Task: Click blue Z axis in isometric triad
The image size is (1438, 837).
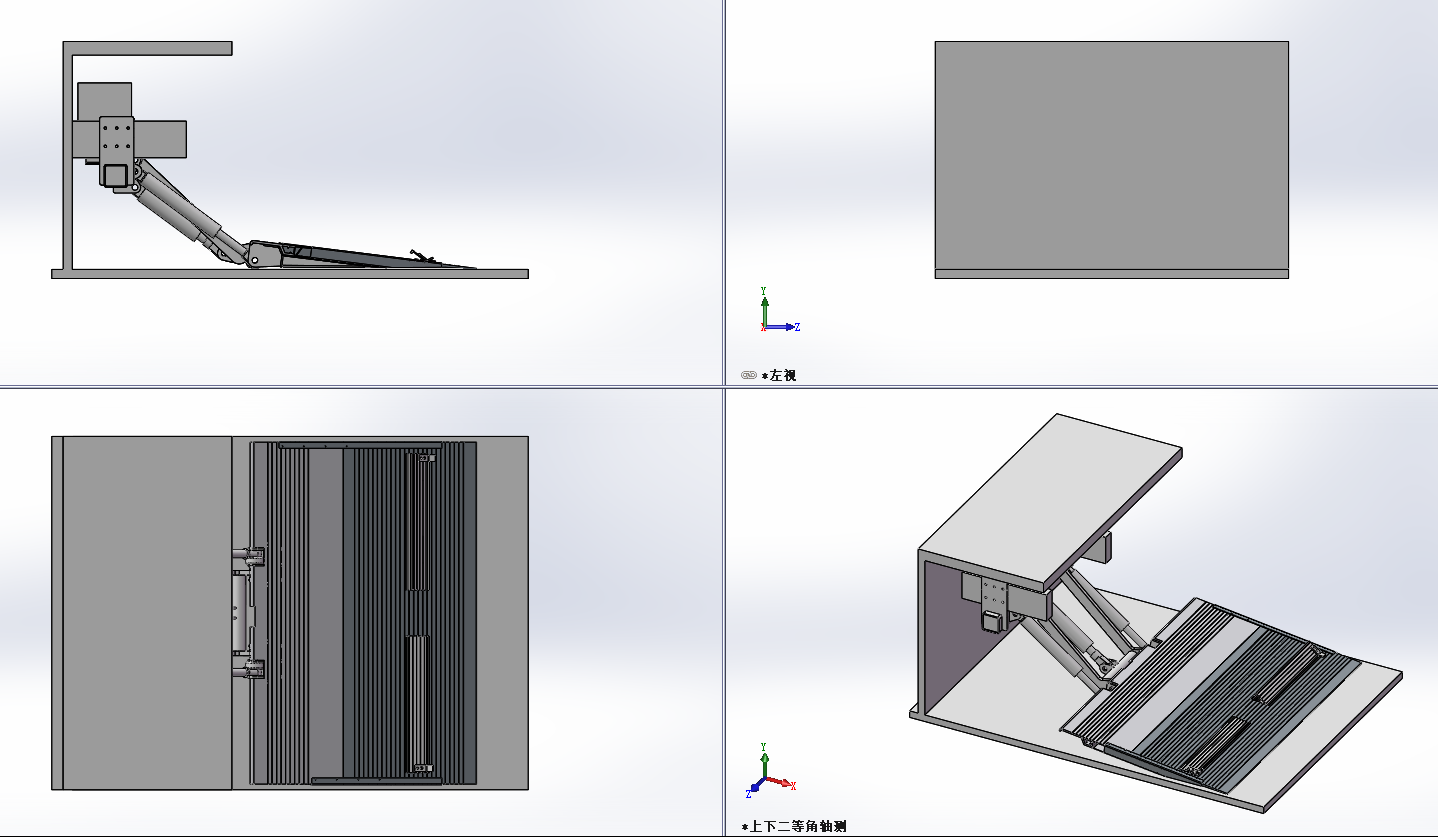Action: [756, 788]
